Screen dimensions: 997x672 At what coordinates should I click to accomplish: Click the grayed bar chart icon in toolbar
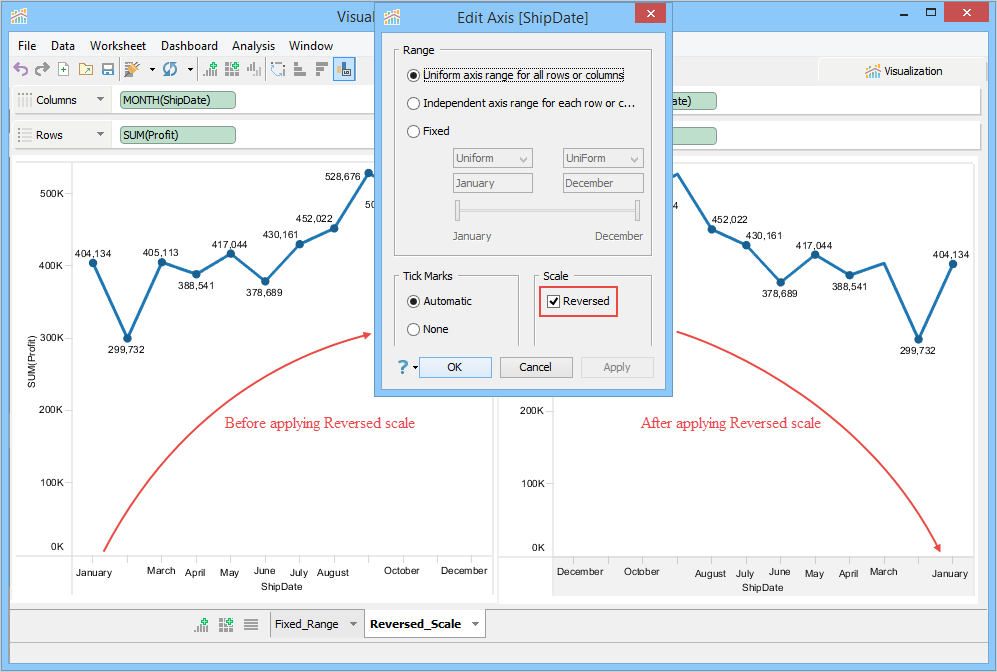pyautogui.click(x=254, y=69)
